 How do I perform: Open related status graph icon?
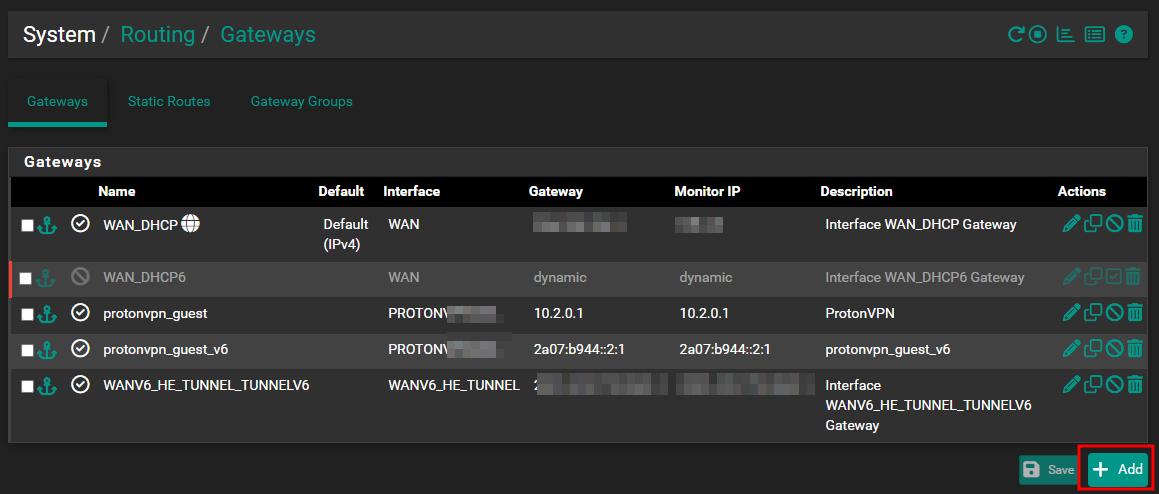pyautogui.click(x=1065, y=34)
